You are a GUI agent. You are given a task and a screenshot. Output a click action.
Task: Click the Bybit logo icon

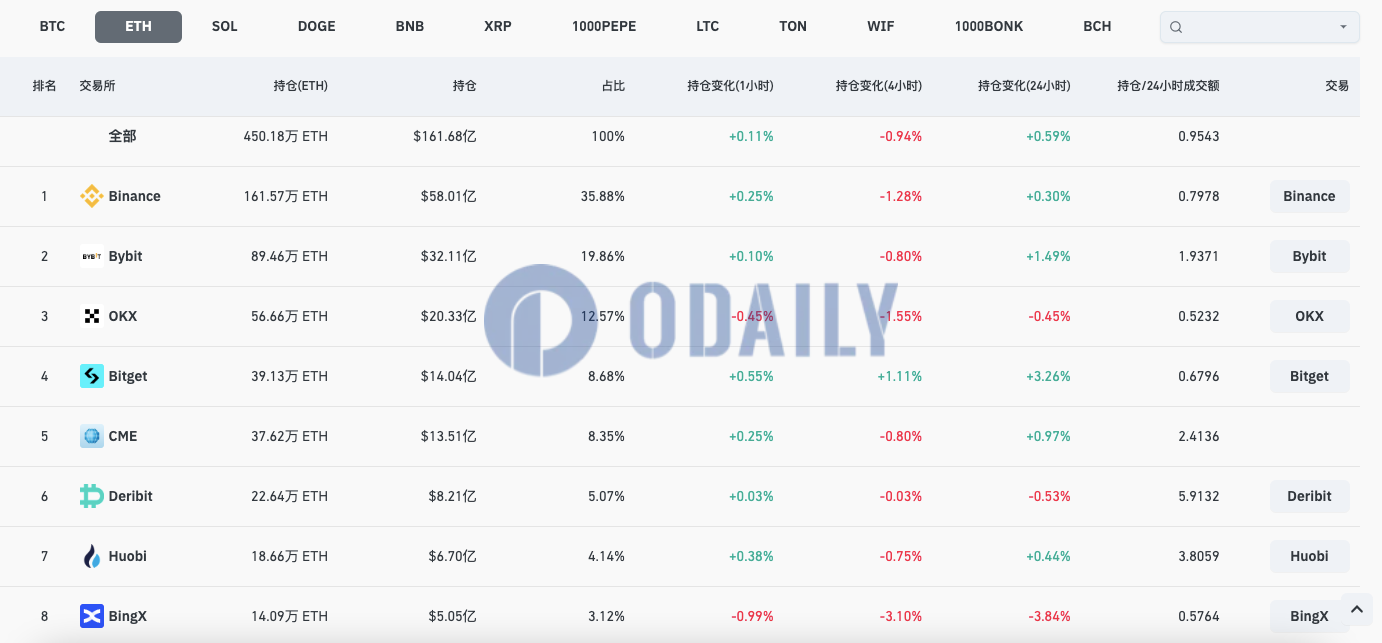[91, 256]
